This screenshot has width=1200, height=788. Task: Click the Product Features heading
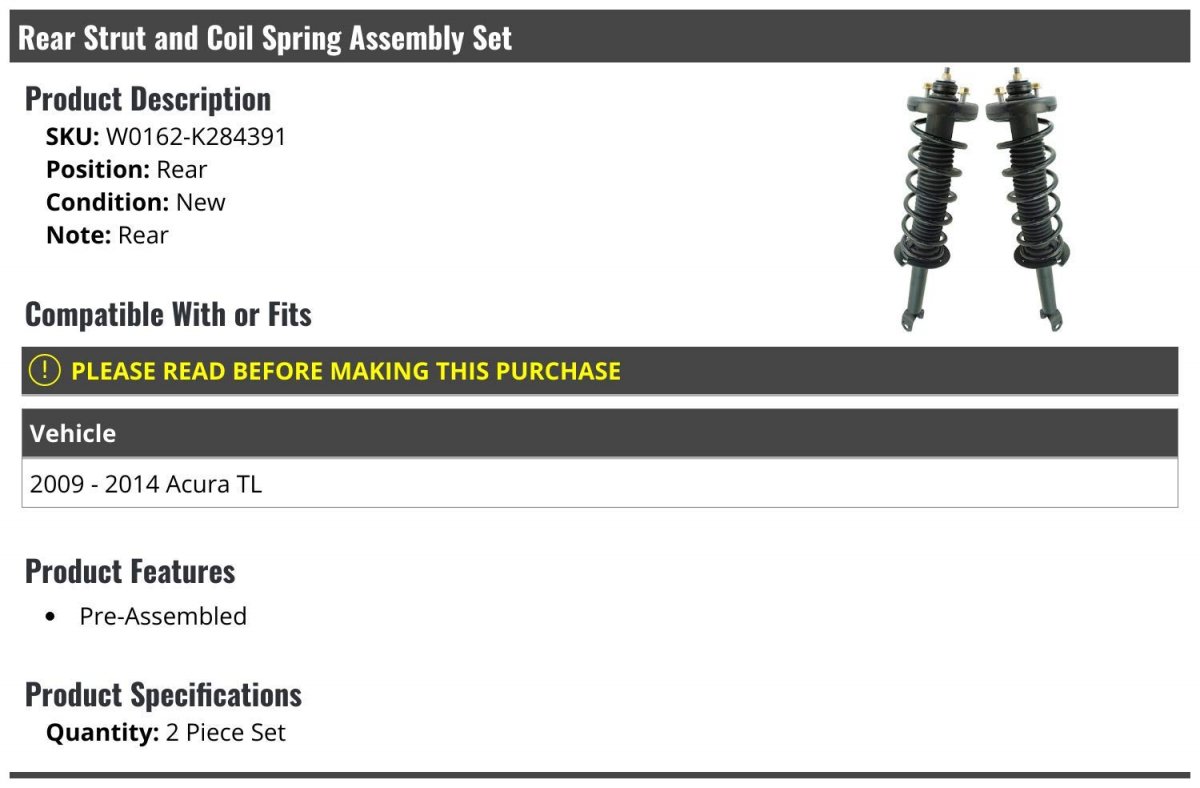[130, 571]
